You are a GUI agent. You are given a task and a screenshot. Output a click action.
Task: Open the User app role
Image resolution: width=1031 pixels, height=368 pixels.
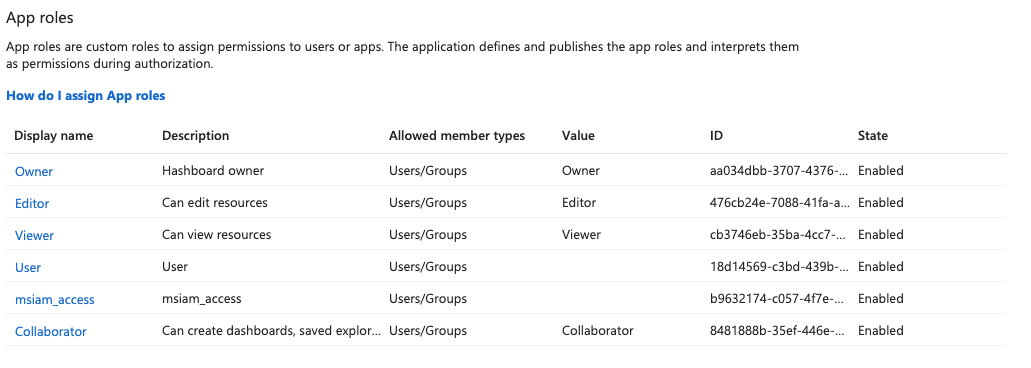(28, 267)
